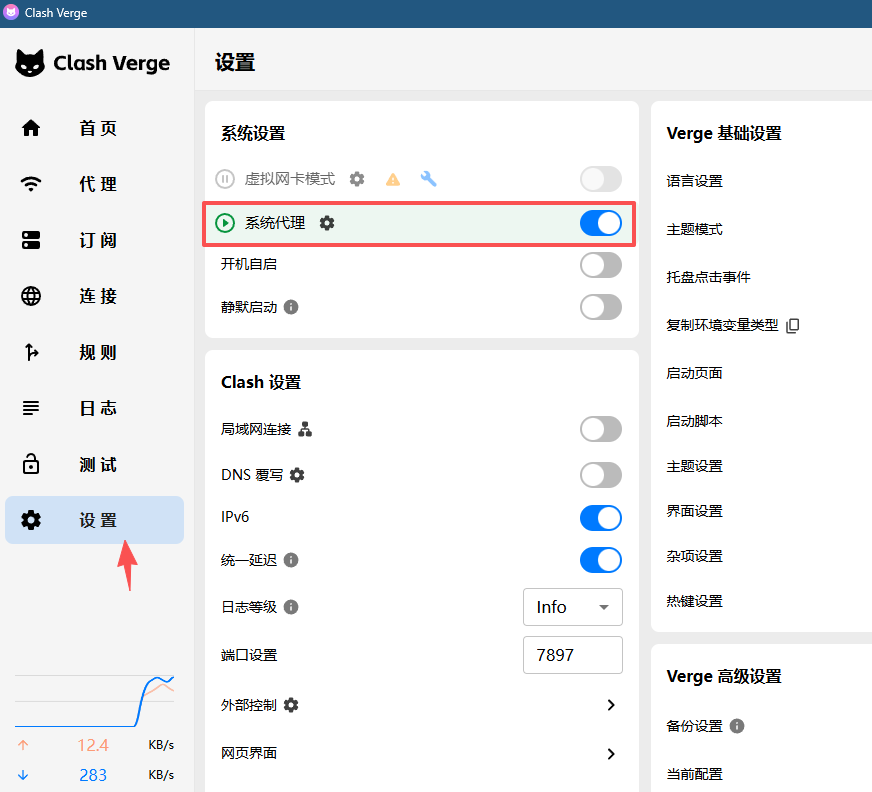Expand the 网页界面 chevron
This screenshot has height=792, width=872.
click(611, 754)
